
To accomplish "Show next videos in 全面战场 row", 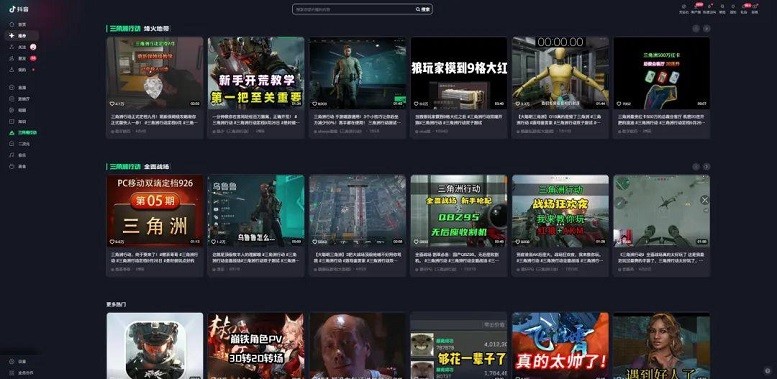I will tap(707, 166).
